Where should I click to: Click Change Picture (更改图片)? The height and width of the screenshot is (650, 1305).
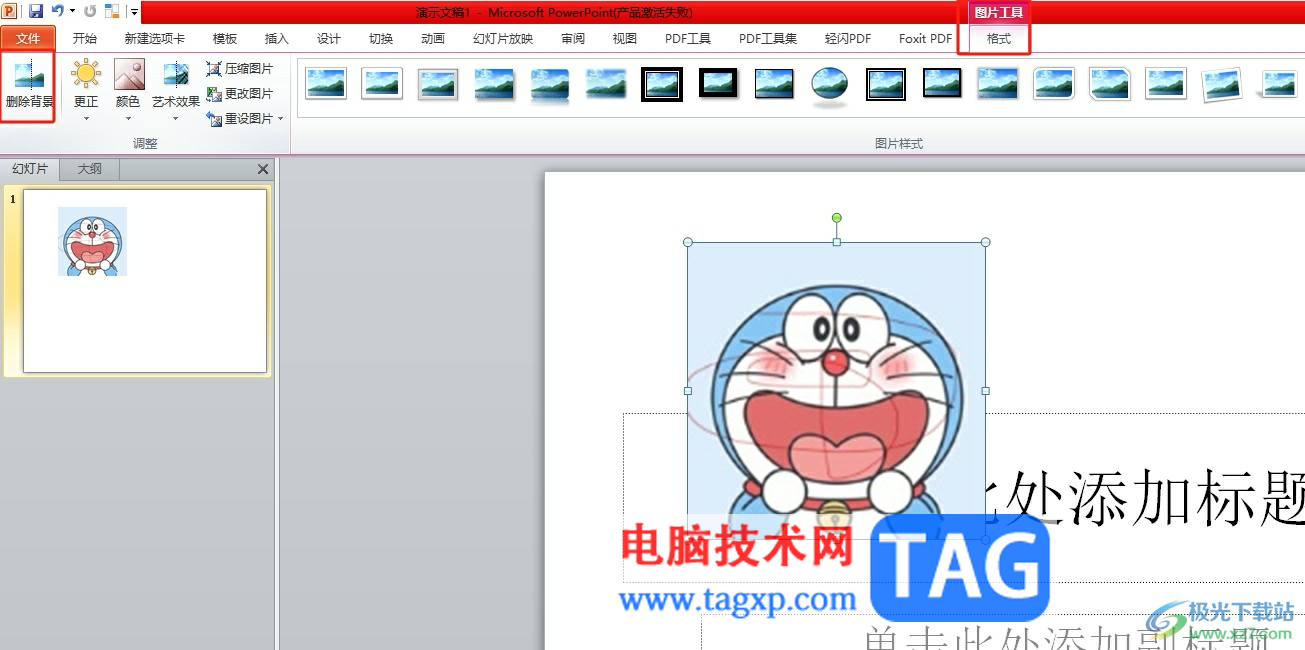(239, 93)
